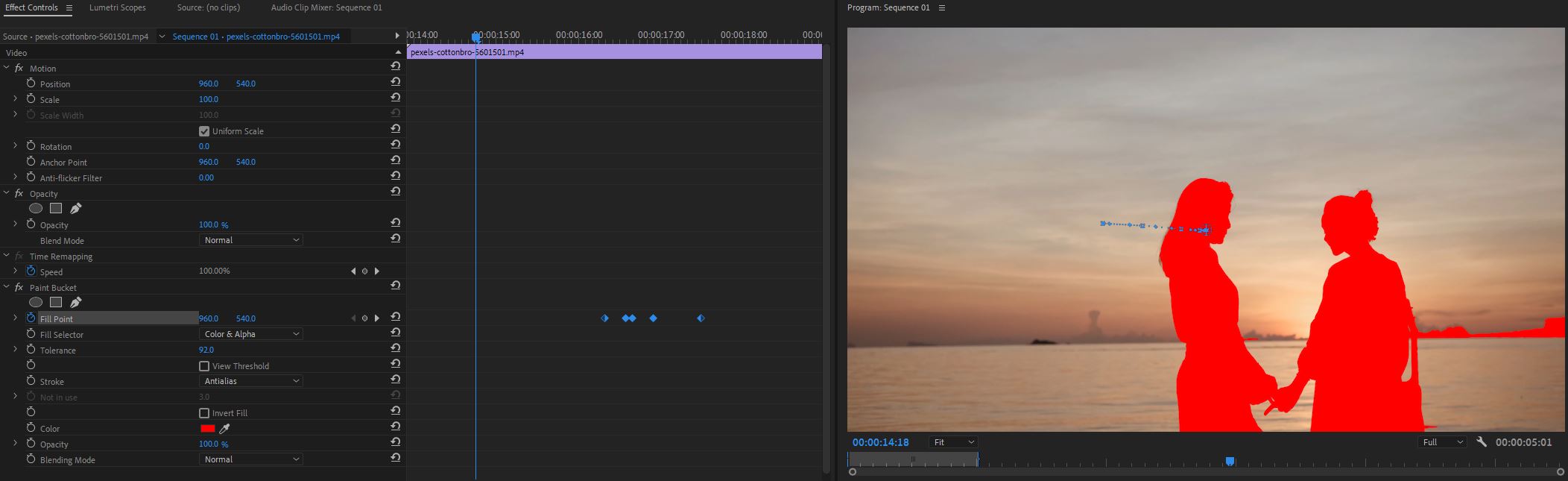Click the Effect Controls timeline playhead

pyautogui.click(x=475, y=36)
